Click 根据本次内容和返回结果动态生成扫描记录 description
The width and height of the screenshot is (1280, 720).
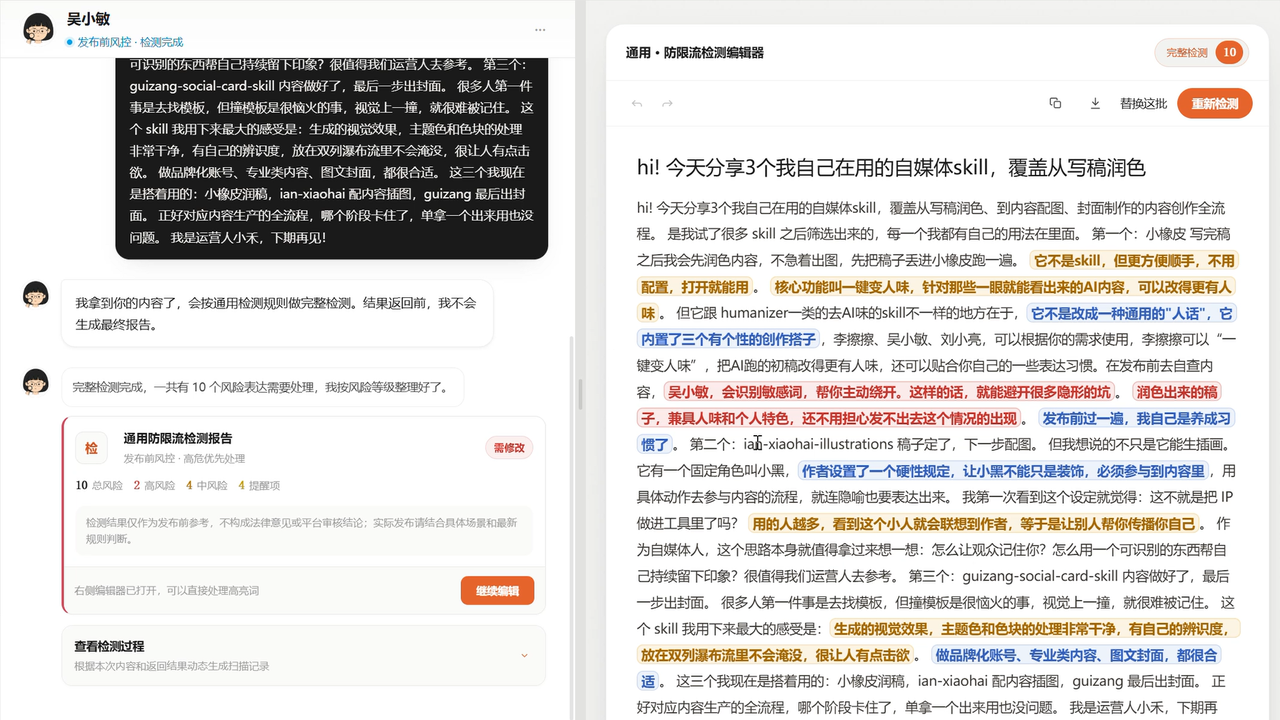point(172,666)
